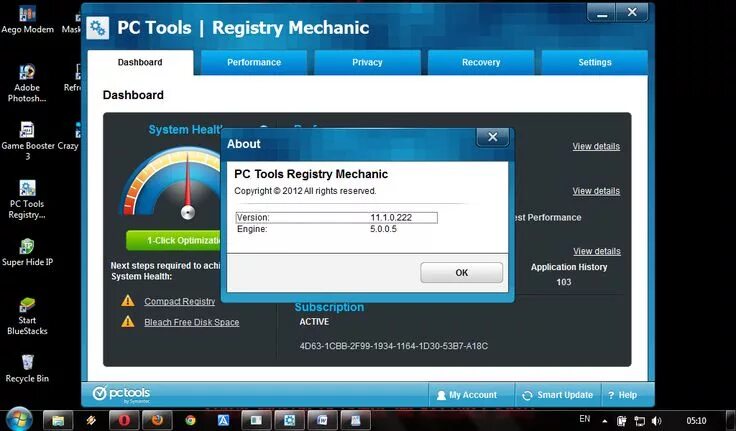Click the Subscription heading
This screenshot has height=431, width=736.
[329, 307]
